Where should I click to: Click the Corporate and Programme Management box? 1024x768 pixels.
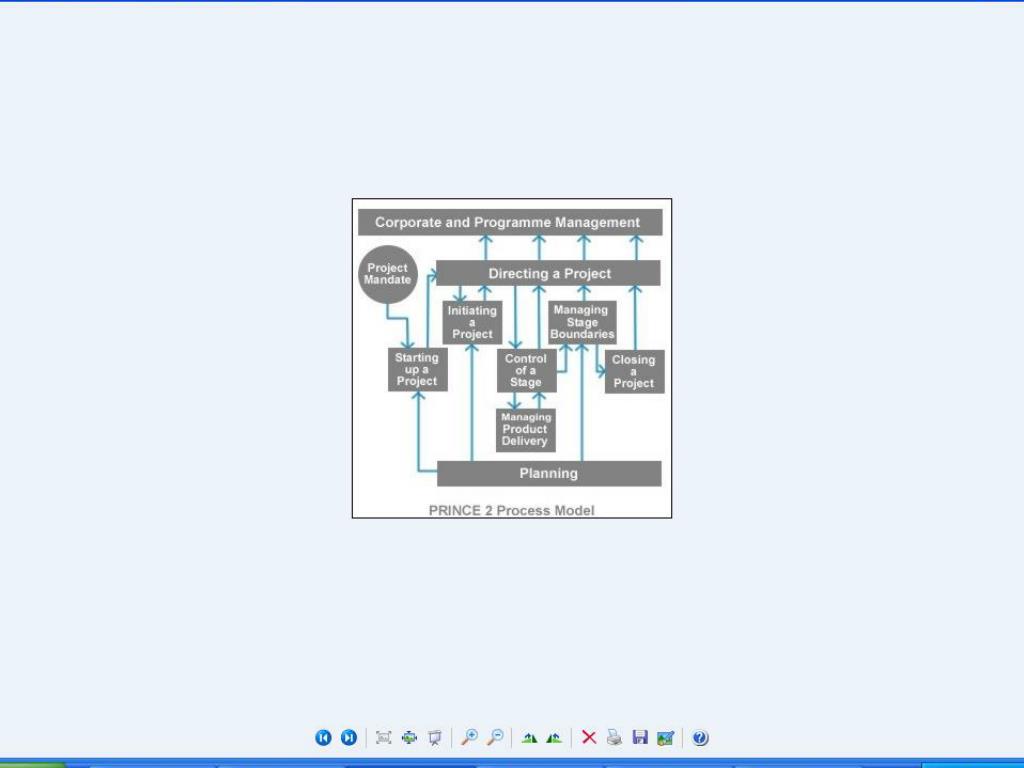click(510, 222)
